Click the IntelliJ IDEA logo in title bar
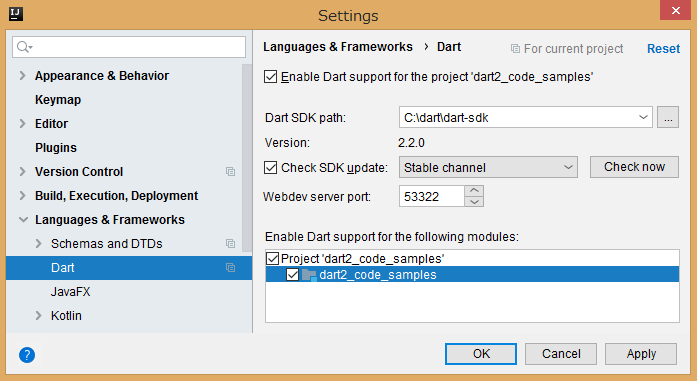The image size is (697, 381). pos(16,14)
